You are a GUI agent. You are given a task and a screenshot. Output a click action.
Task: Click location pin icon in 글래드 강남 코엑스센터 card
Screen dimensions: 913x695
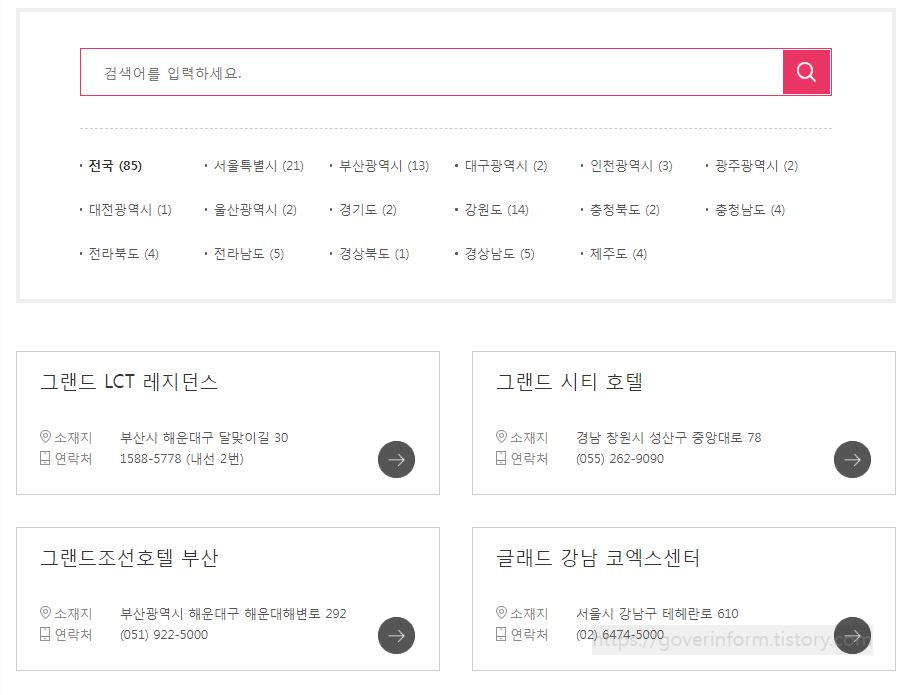pos(501,612)
